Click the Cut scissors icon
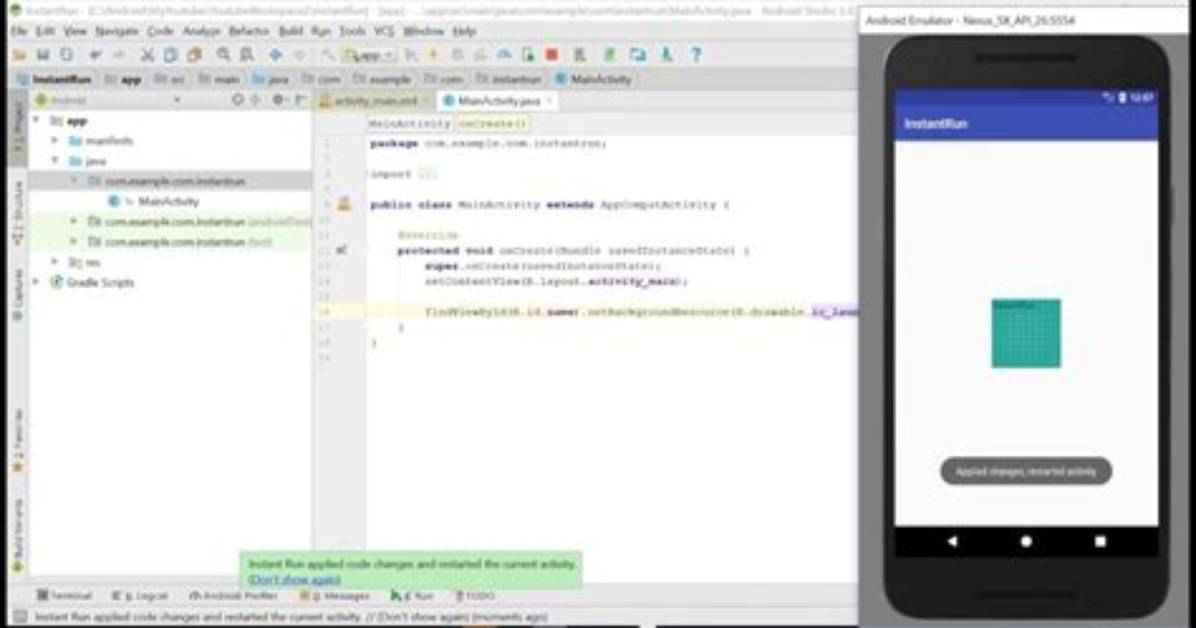1196x628 pixels. click(x=147, y=55)
